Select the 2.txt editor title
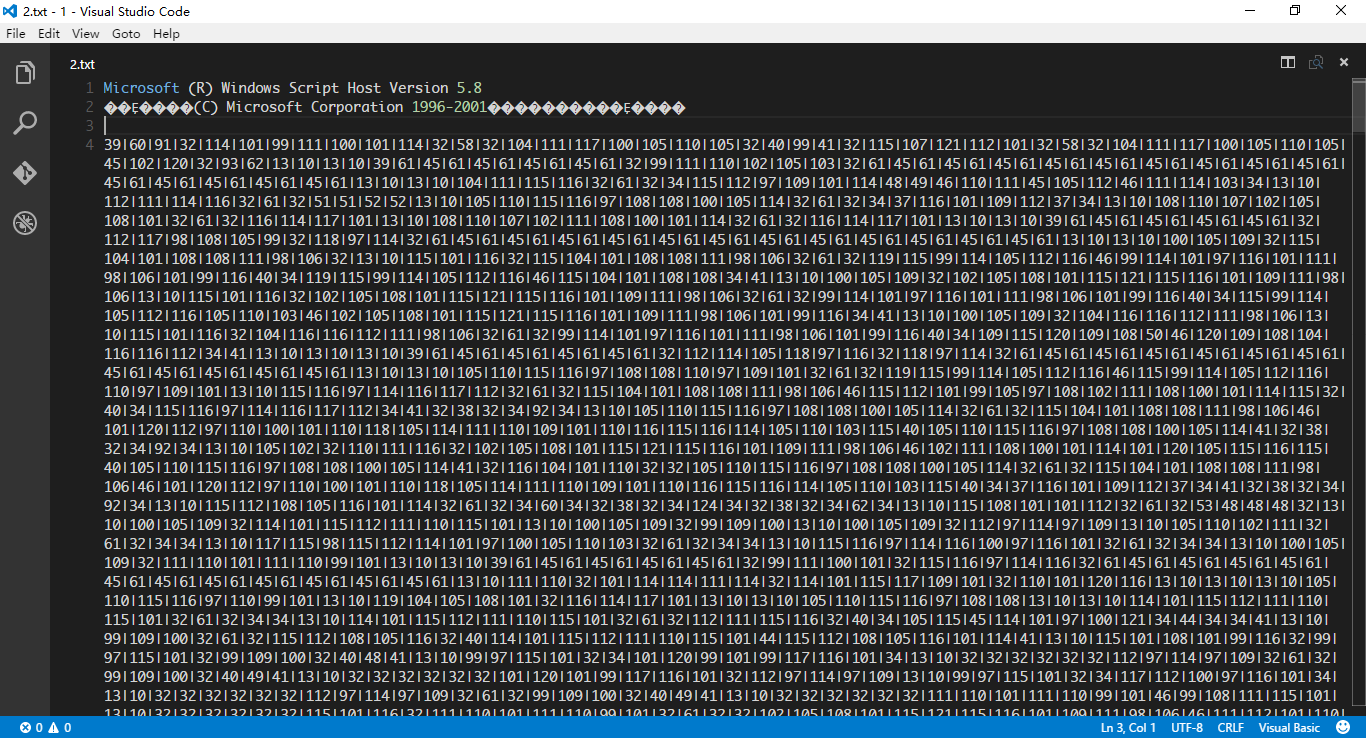The image size is (1366, 738). [x=82, y=63]
